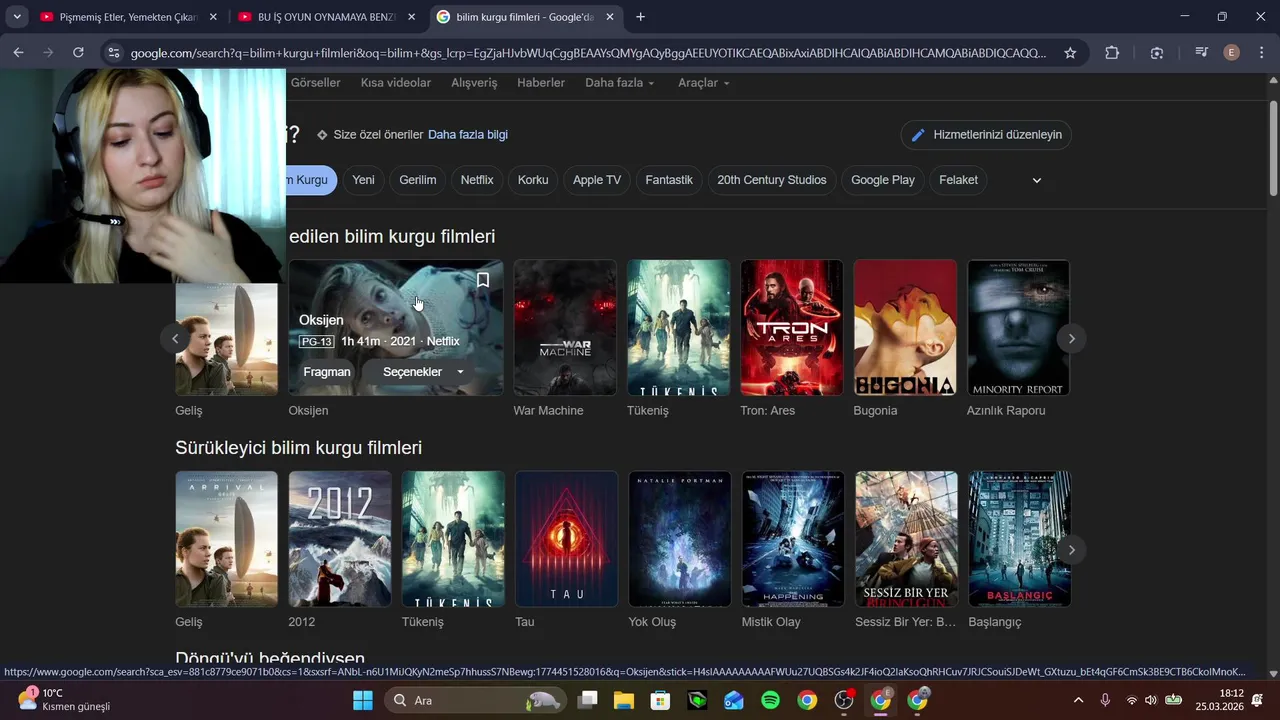Open the Chrome three-dot menu
Viewport: 1280px width, 720px height.
pos(1261,53)
